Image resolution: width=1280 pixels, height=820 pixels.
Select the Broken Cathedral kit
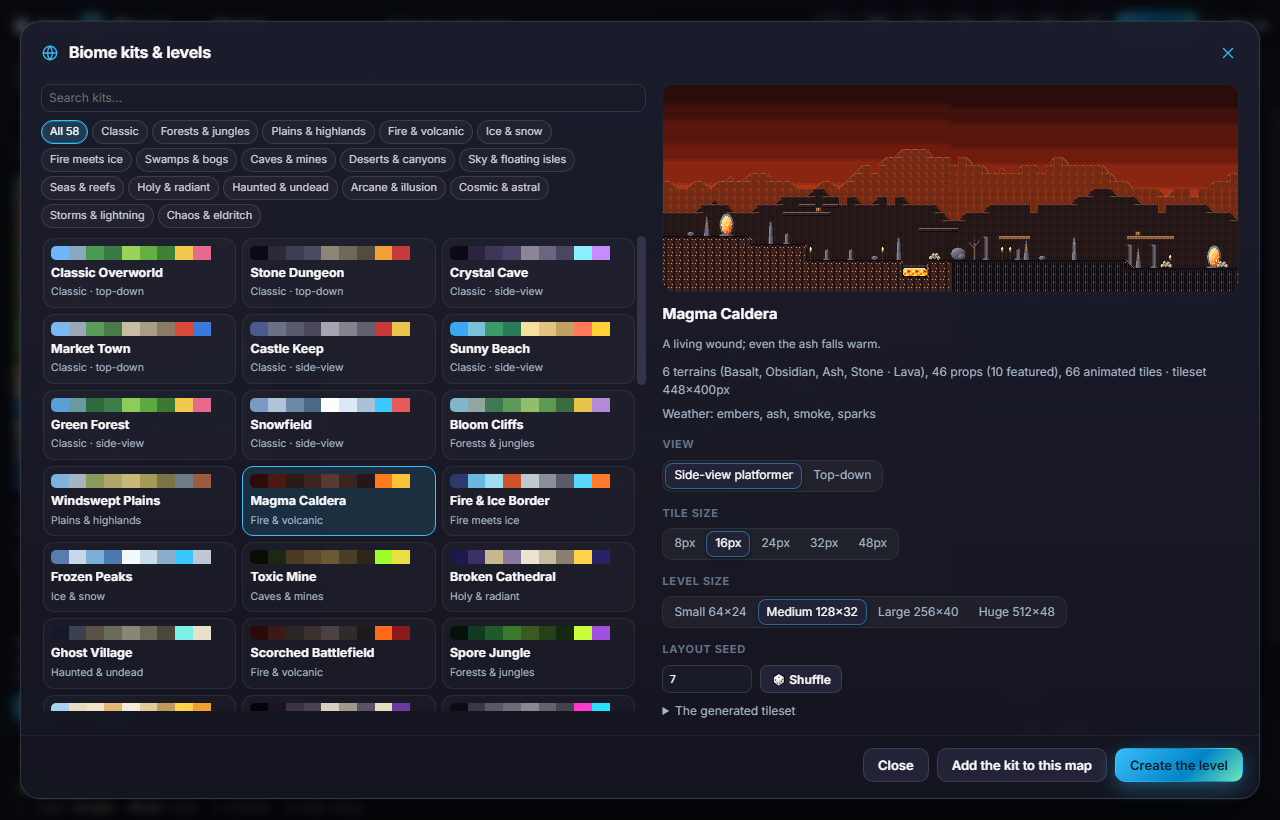[538, 577]
